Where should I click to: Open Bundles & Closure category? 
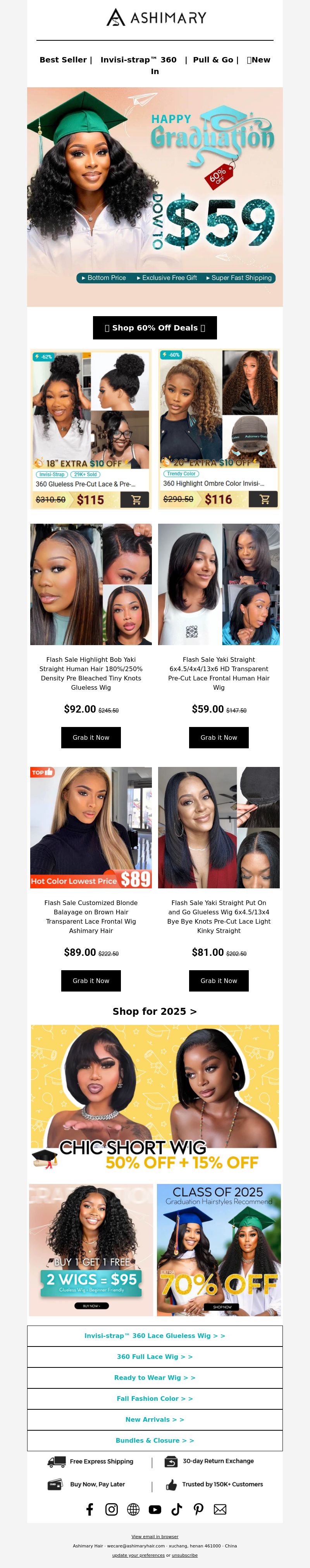tap(155, 1440)
